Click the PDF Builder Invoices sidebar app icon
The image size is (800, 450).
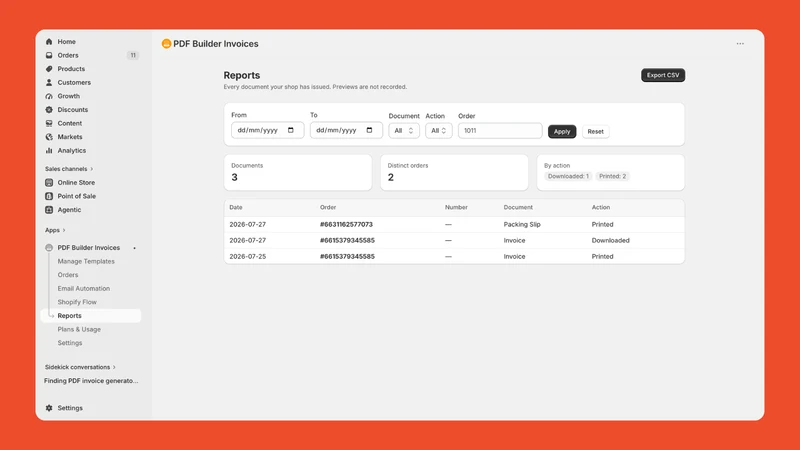pyautogui.click(x=49, y=247)
